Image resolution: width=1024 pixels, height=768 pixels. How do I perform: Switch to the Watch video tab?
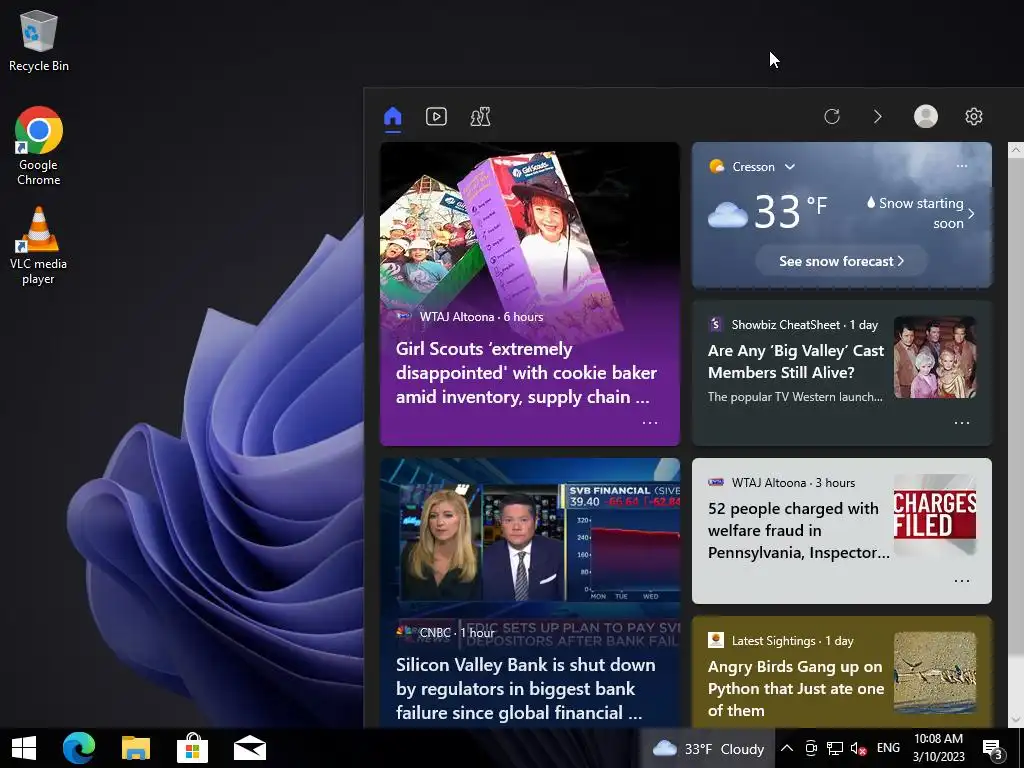[x=436, y=117]
